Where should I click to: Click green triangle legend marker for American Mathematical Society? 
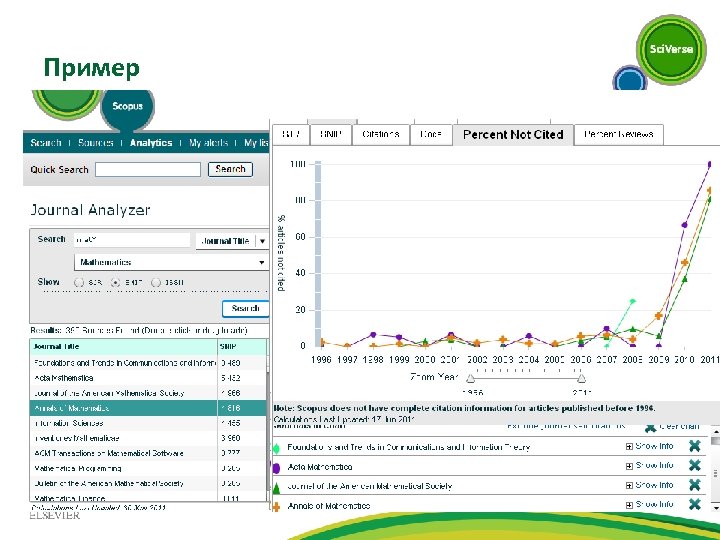276,488
